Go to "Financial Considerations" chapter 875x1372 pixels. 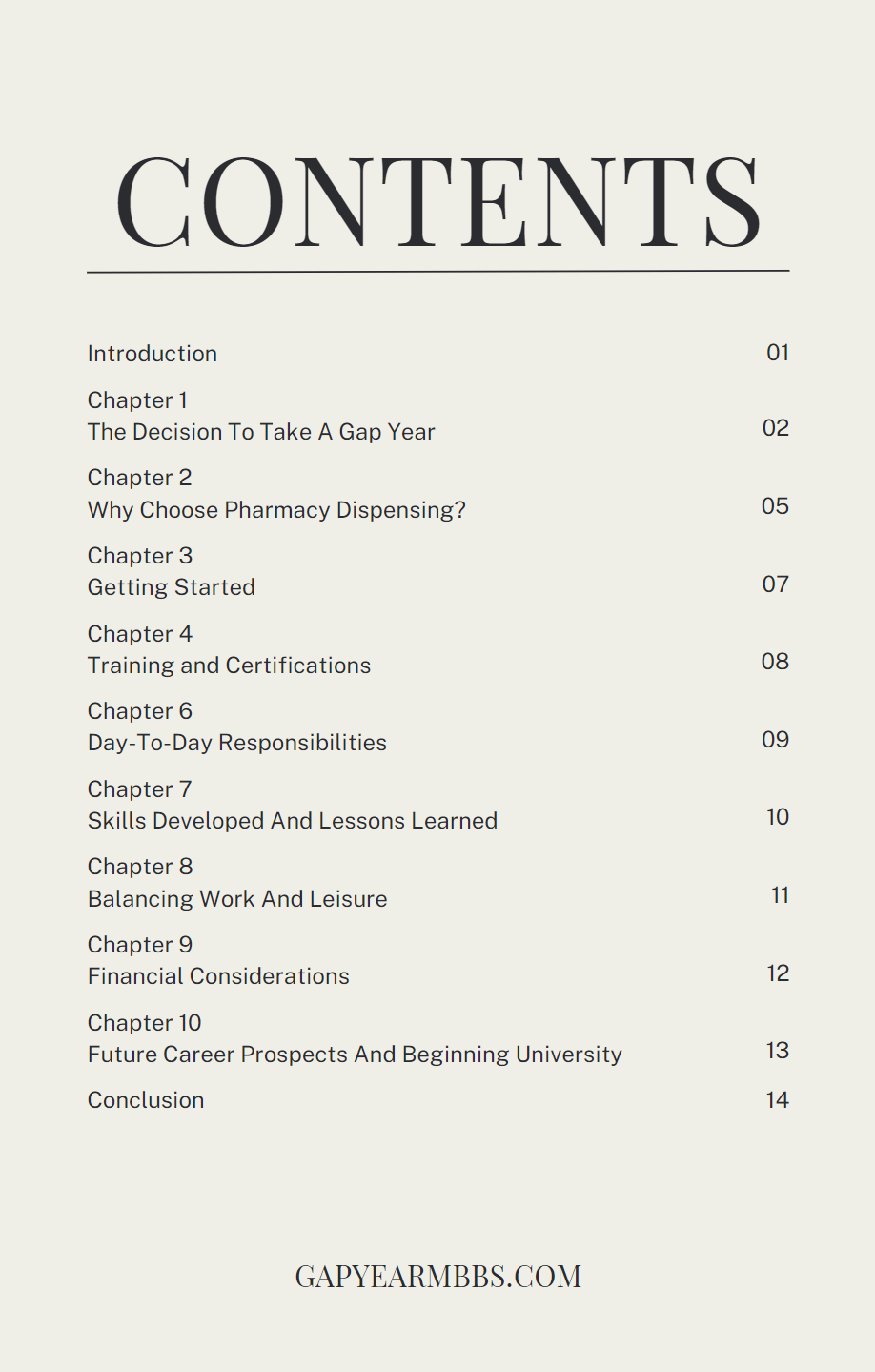click(218, 976)
